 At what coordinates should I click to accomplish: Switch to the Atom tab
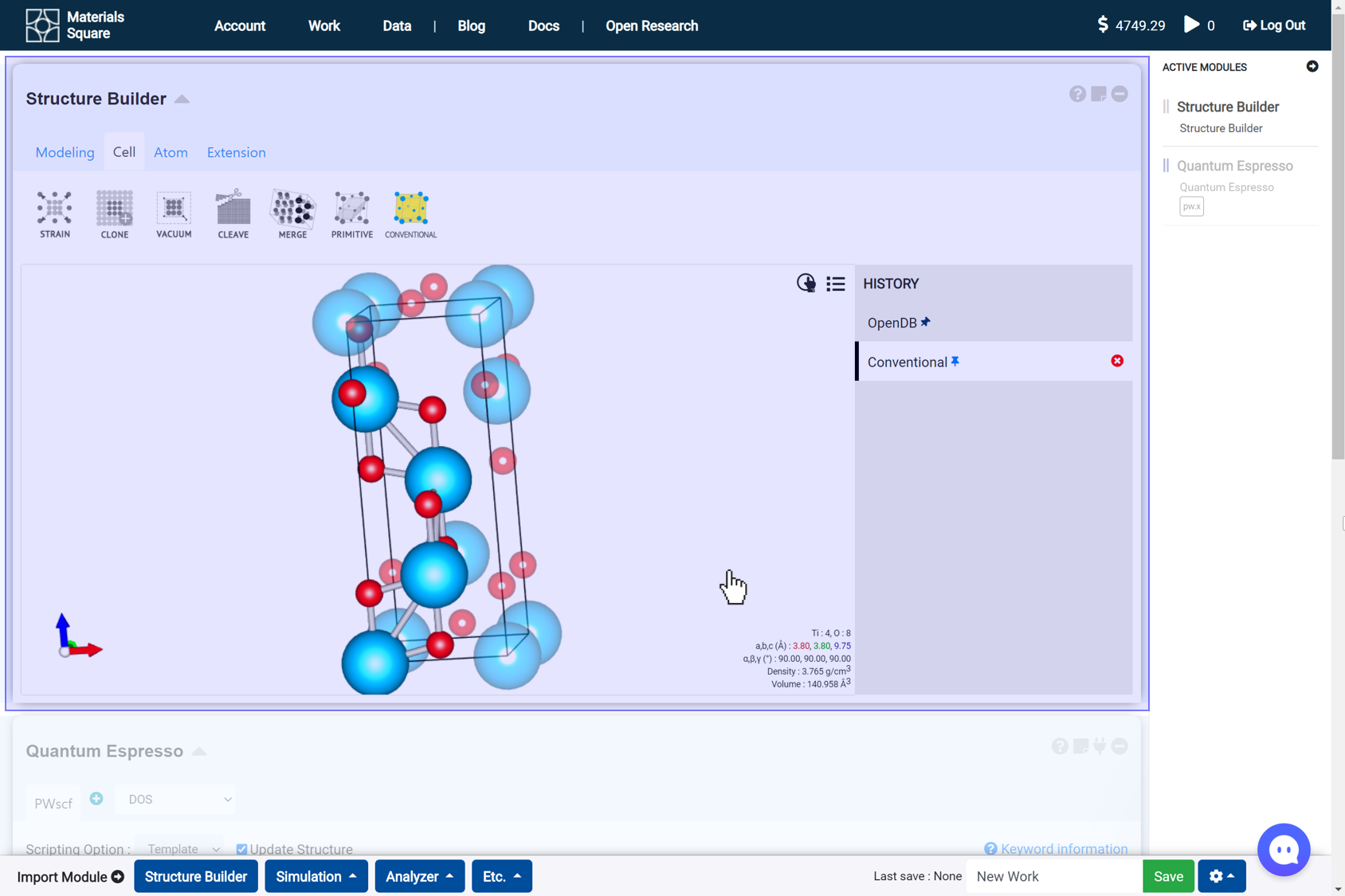(x=171, y=152)
